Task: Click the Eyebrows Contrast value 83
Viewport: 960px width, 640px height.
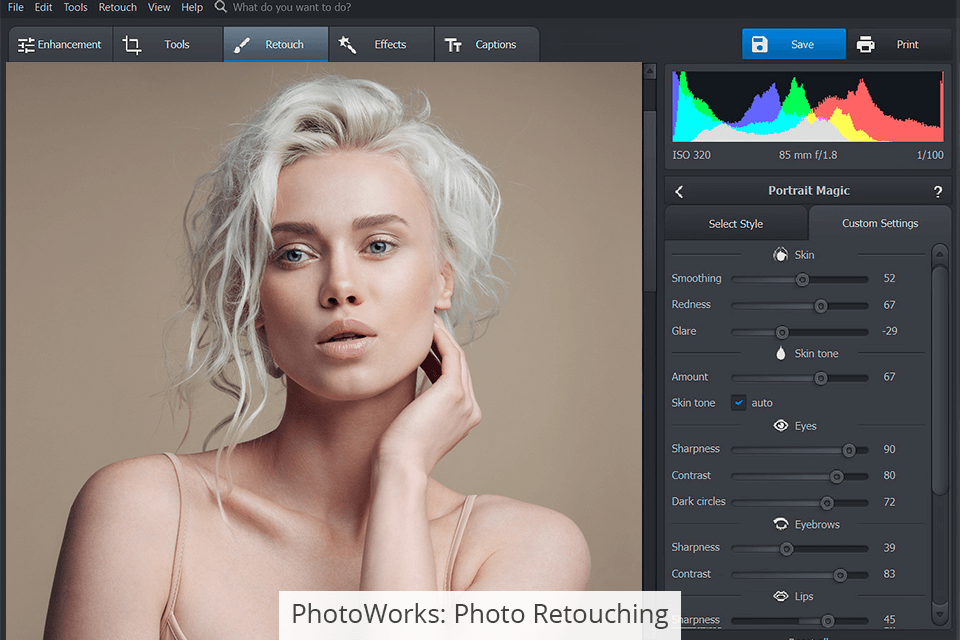Action: pyautogui.click(x=889, y=574)
